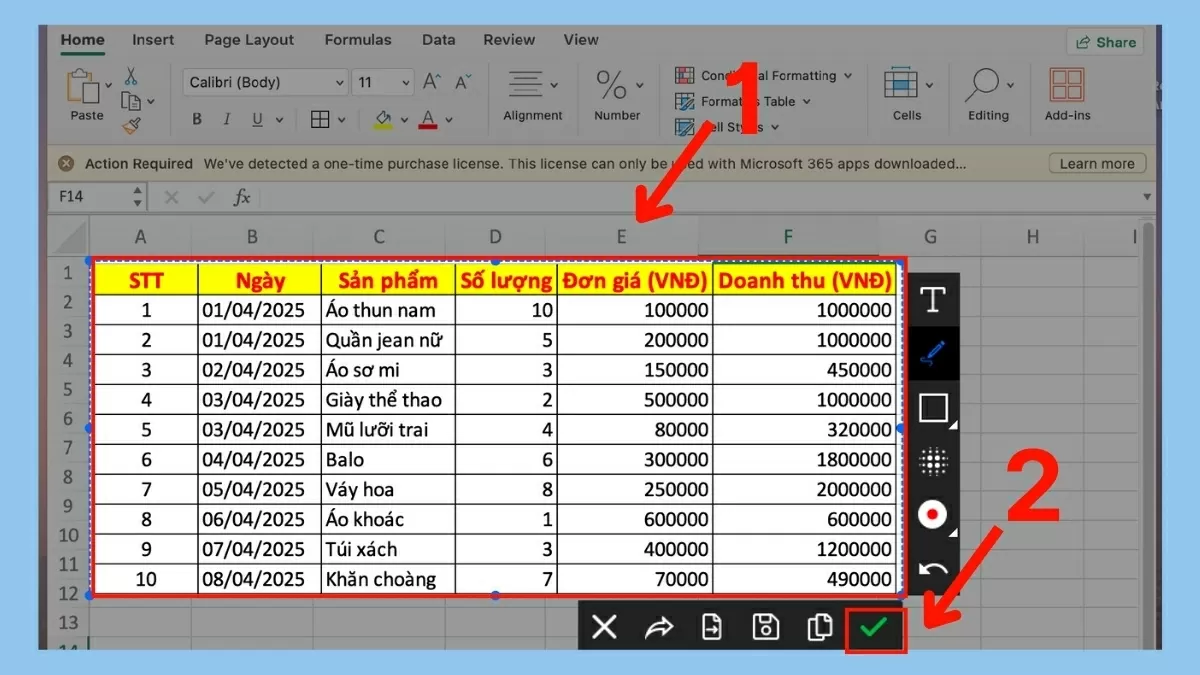Select the blue pen drawing tool

(x=932, y=353)
